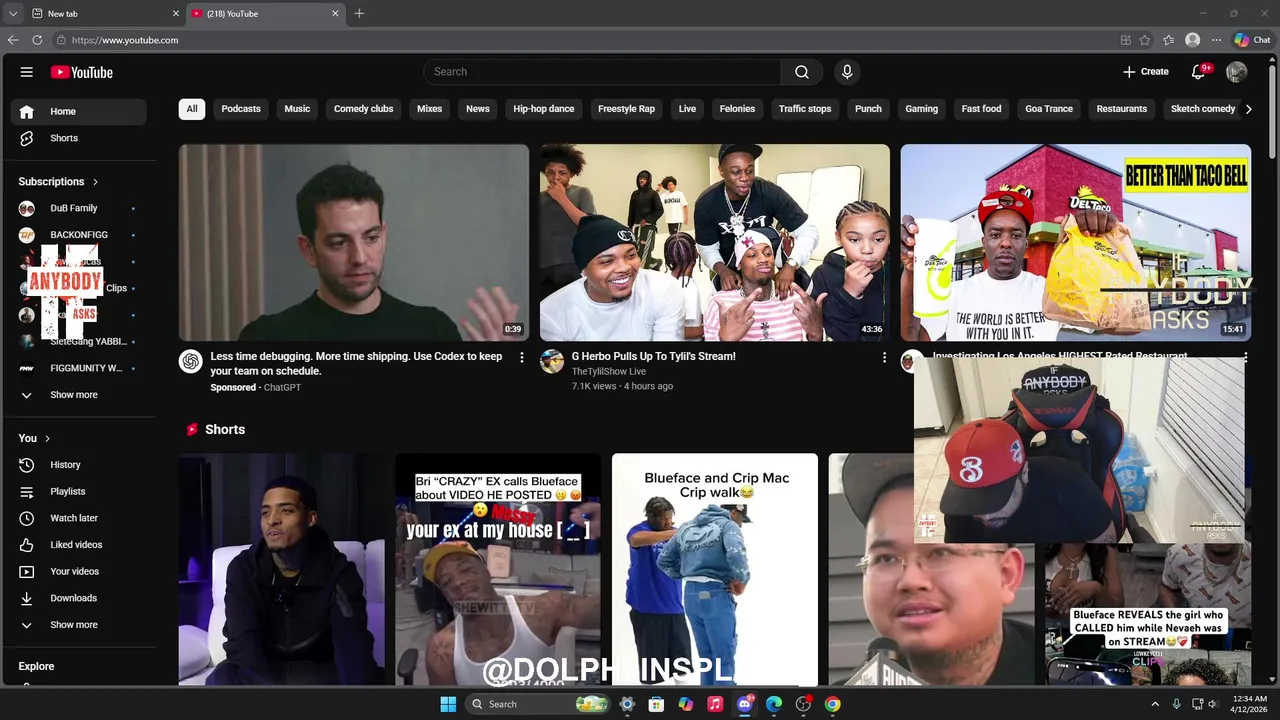Open Shorts in the sidebar

pyautogui.click(x=79, y=138)
